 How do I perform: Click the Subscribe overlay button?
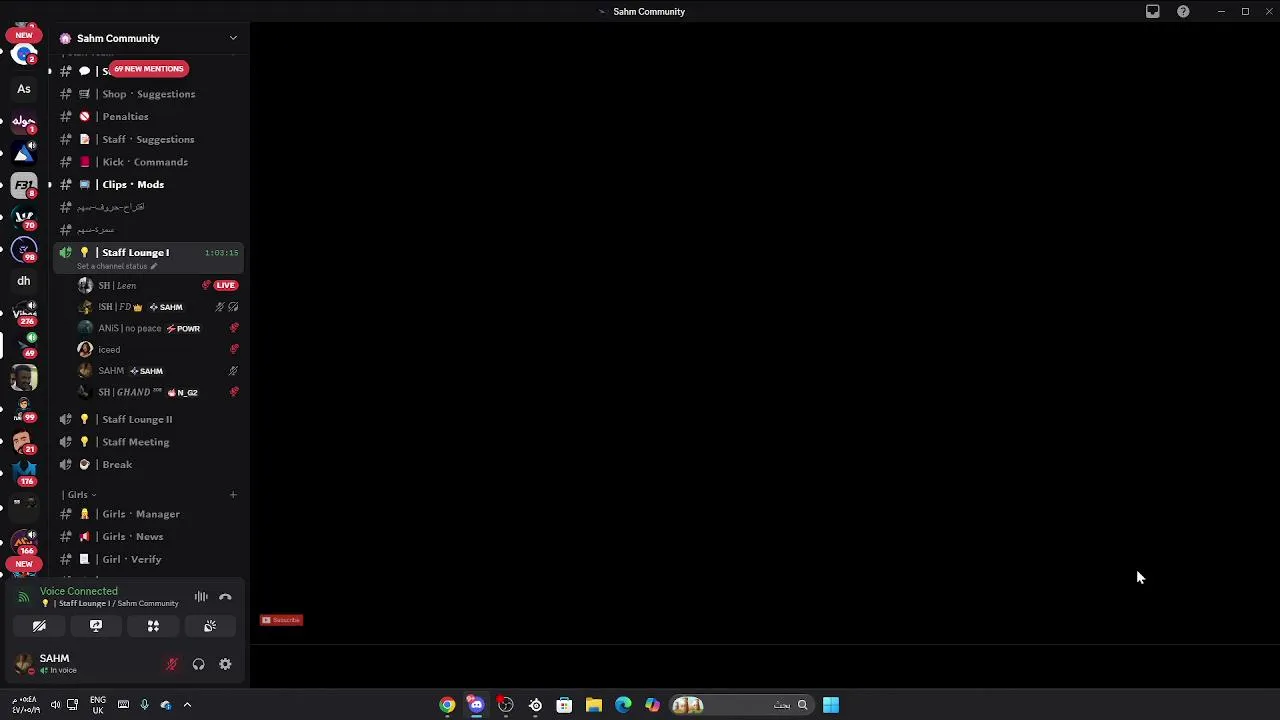tap(281, 620)
